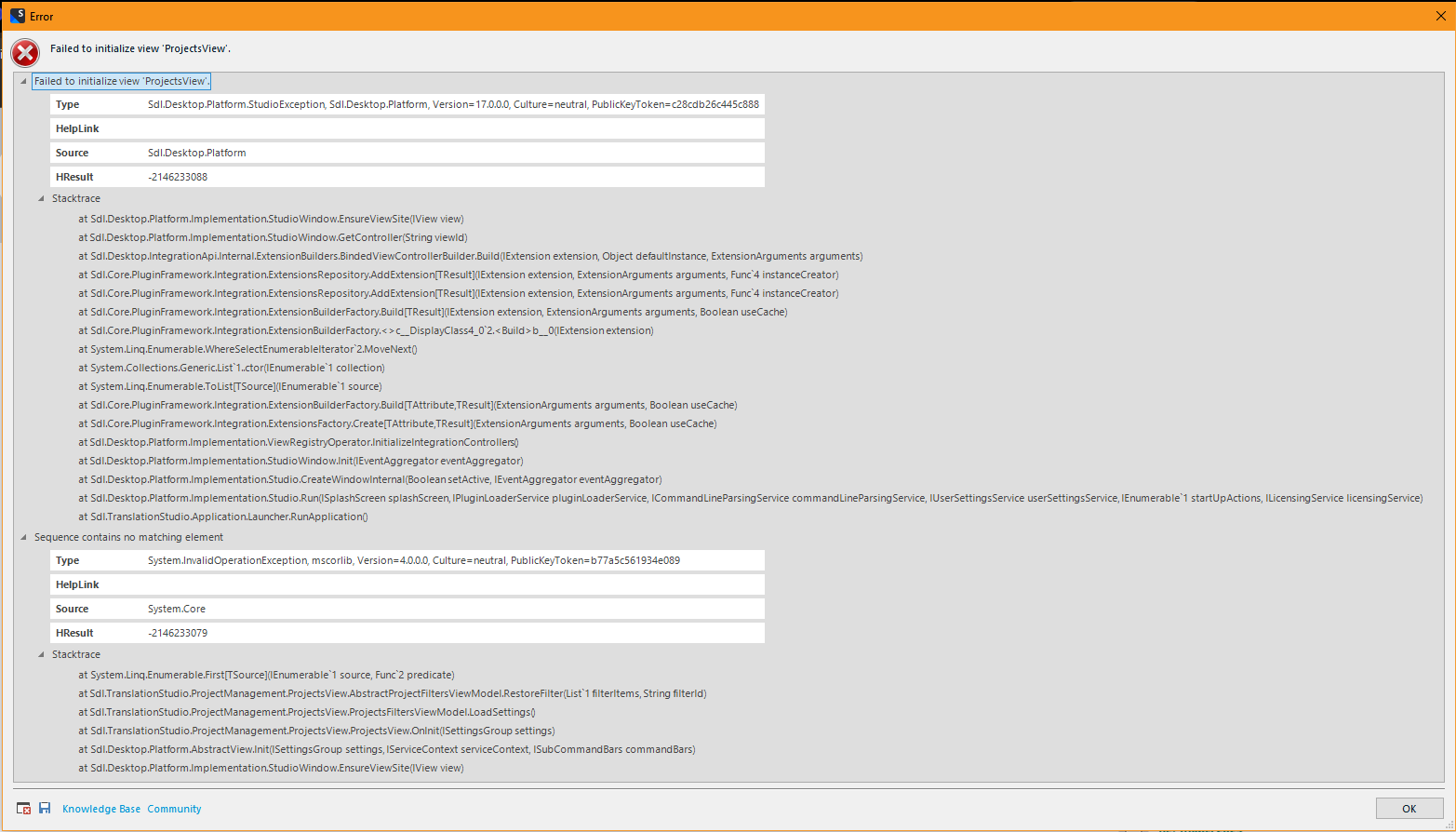This screenshot has height=832, width=1456.
Task: Click the Enumerable.ToList[TSource] stack line
Action: [230, 386]
